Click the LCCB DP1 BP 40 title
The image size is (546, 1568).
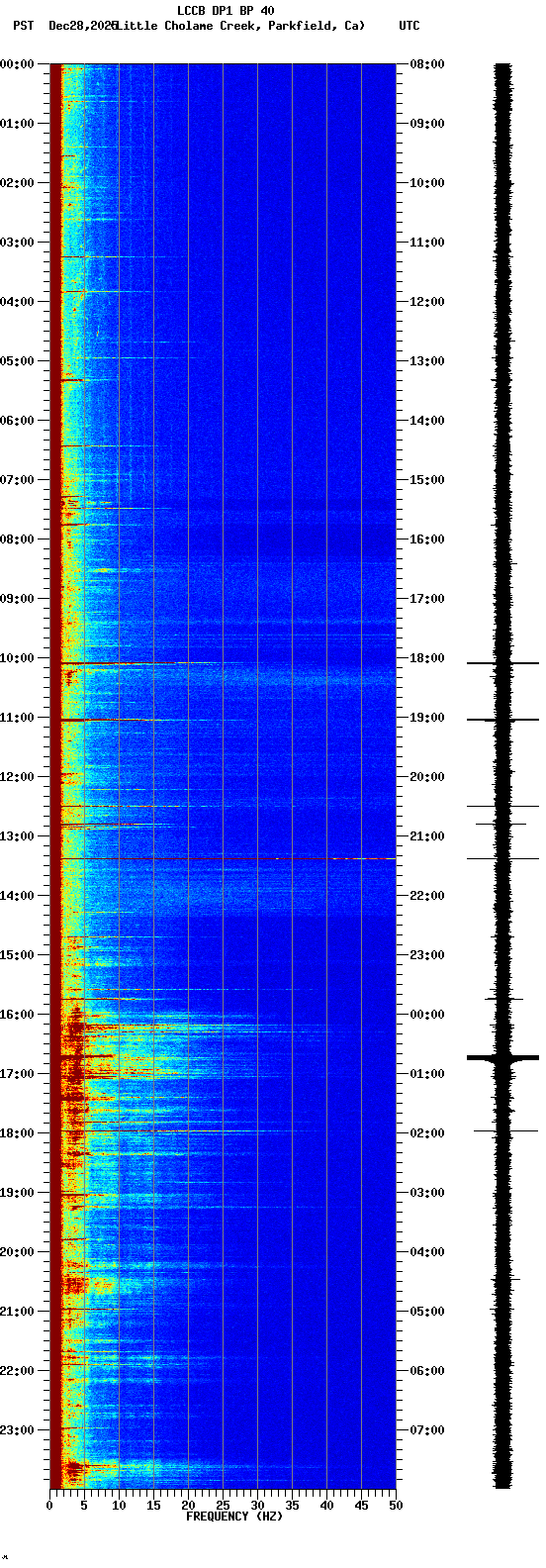[226, 11]
